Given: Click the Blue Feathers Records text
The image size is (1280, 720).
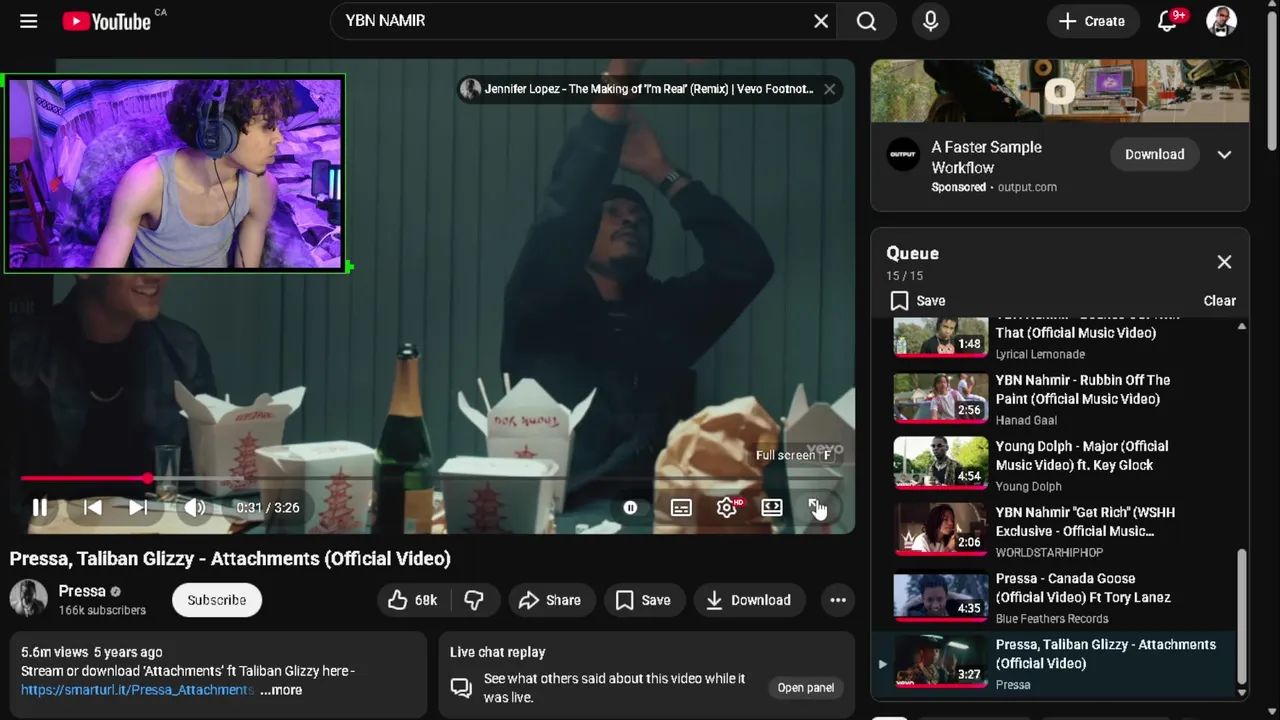Looking at the screenshot, I should point(1052,619).
